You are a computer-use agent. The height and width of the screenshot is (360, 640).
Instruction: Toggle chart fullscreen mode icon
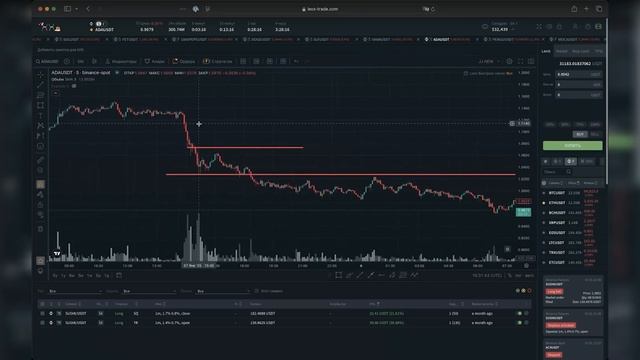coord(520,61)
